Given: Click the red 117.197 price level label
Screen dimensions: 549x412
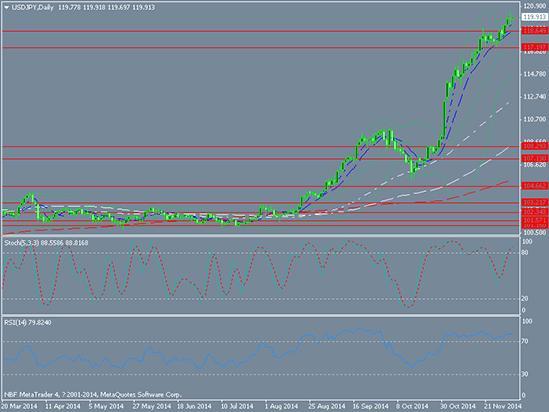Looking at the screenshot, I should pos(534,47).
